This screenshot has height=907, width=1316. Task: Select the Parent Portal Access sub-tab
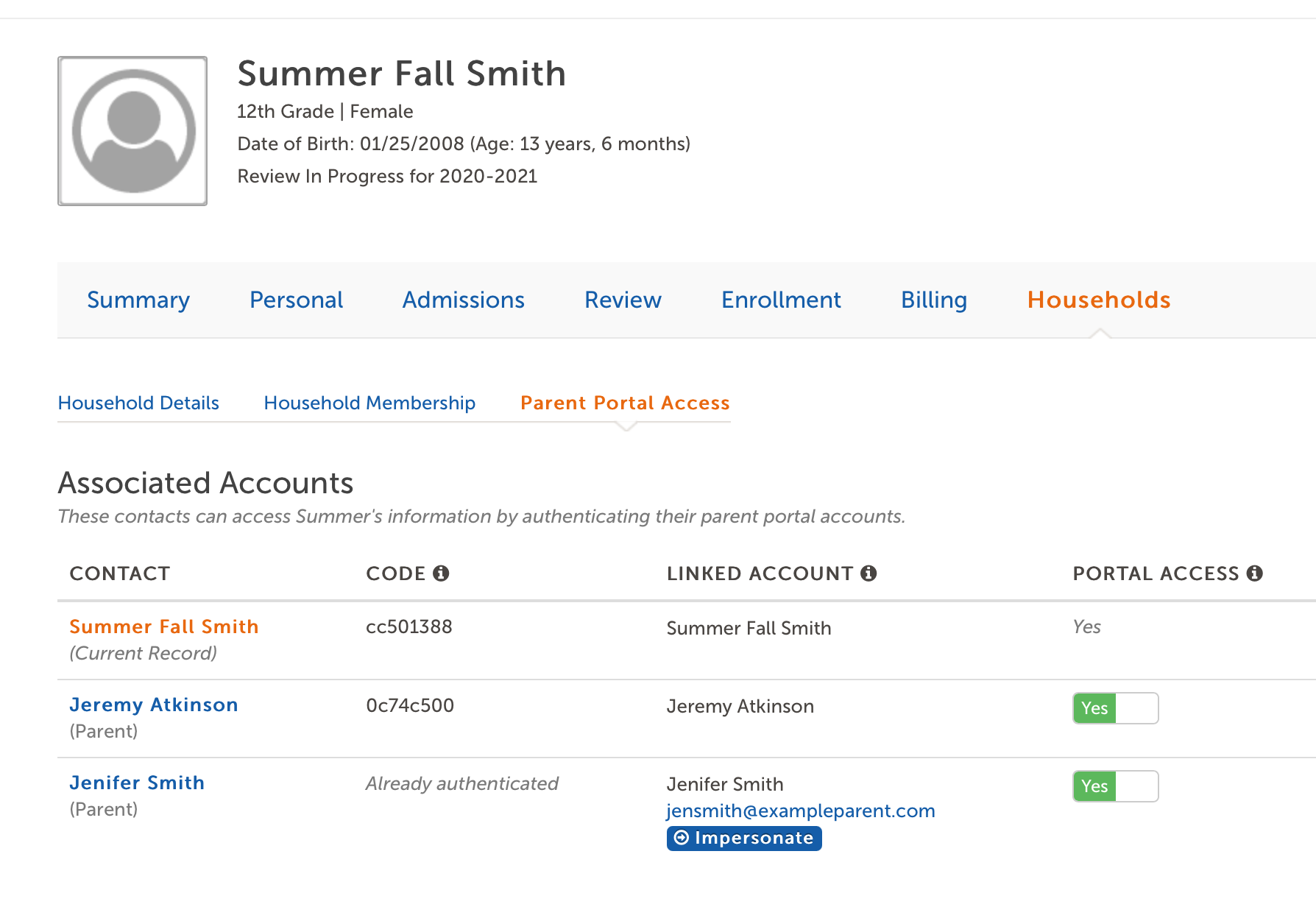[x=625, y=403]
